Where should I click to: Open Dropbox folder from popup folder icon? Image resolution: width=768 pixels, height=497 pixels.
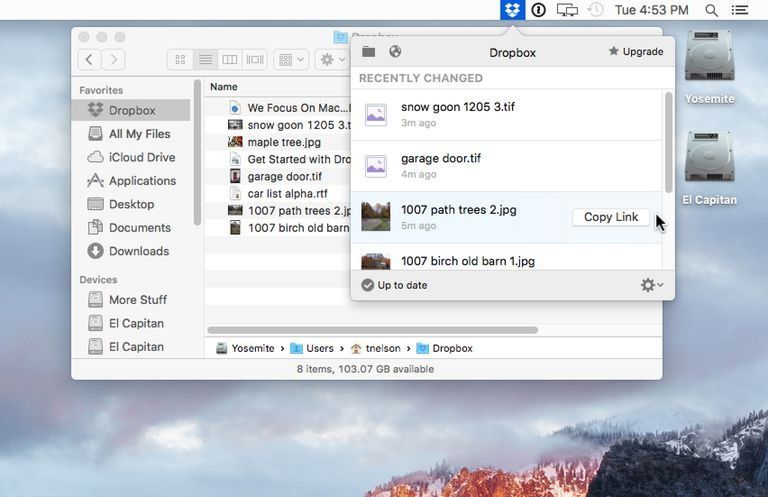coord(369,52)
